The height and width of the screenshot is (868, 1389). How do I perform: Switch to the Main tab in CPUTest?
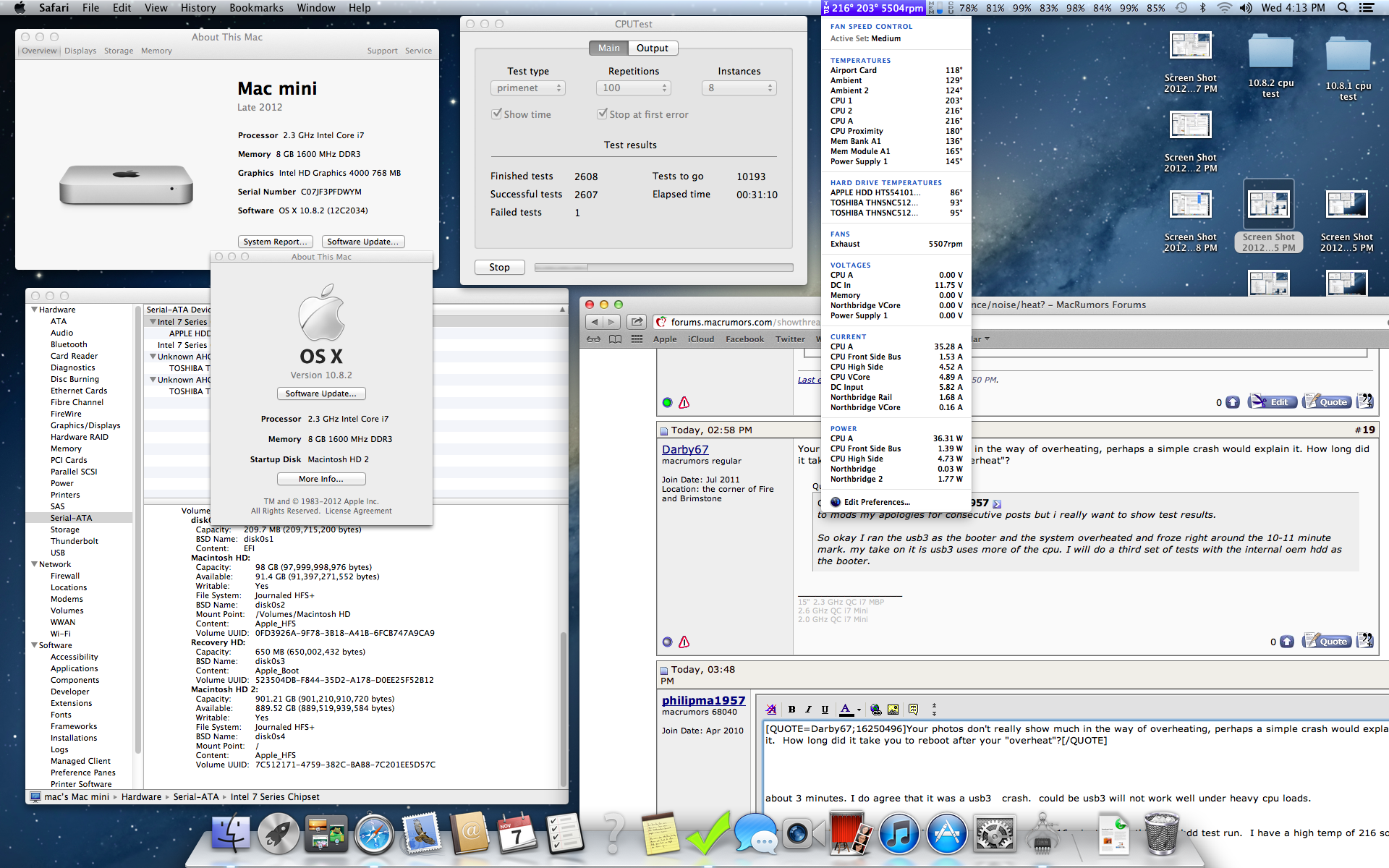[609, 48]
